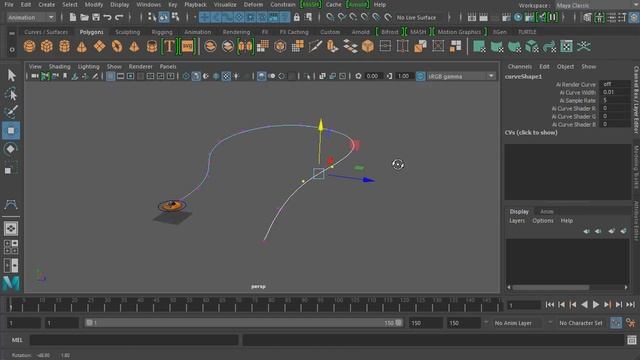Click the Open Scene folder icon

[84, 17]
